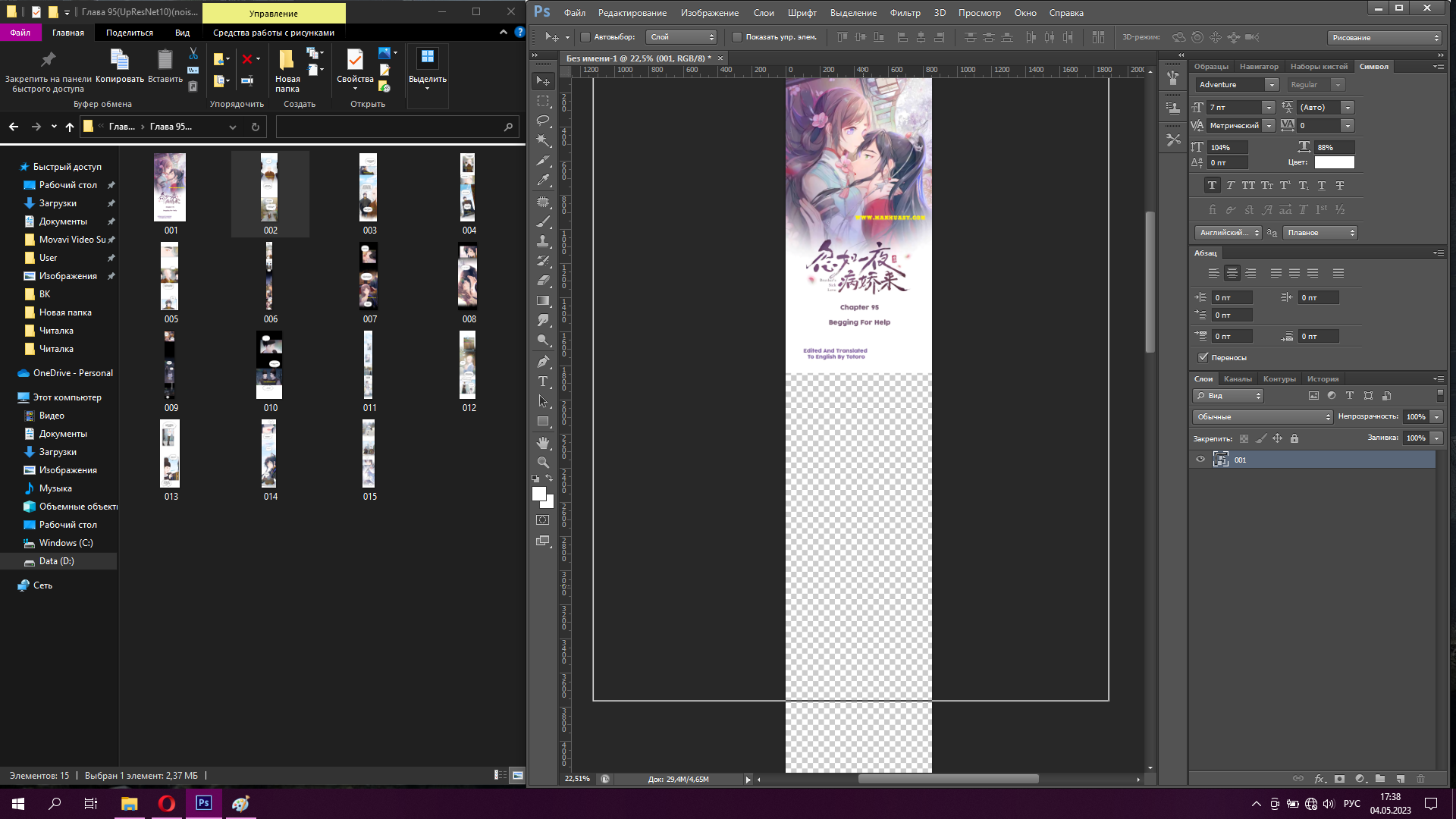The image size is (1456, 819).
Task: Open the layer blend mode Обычные dropdown
Action: (x=1263, y=417)
